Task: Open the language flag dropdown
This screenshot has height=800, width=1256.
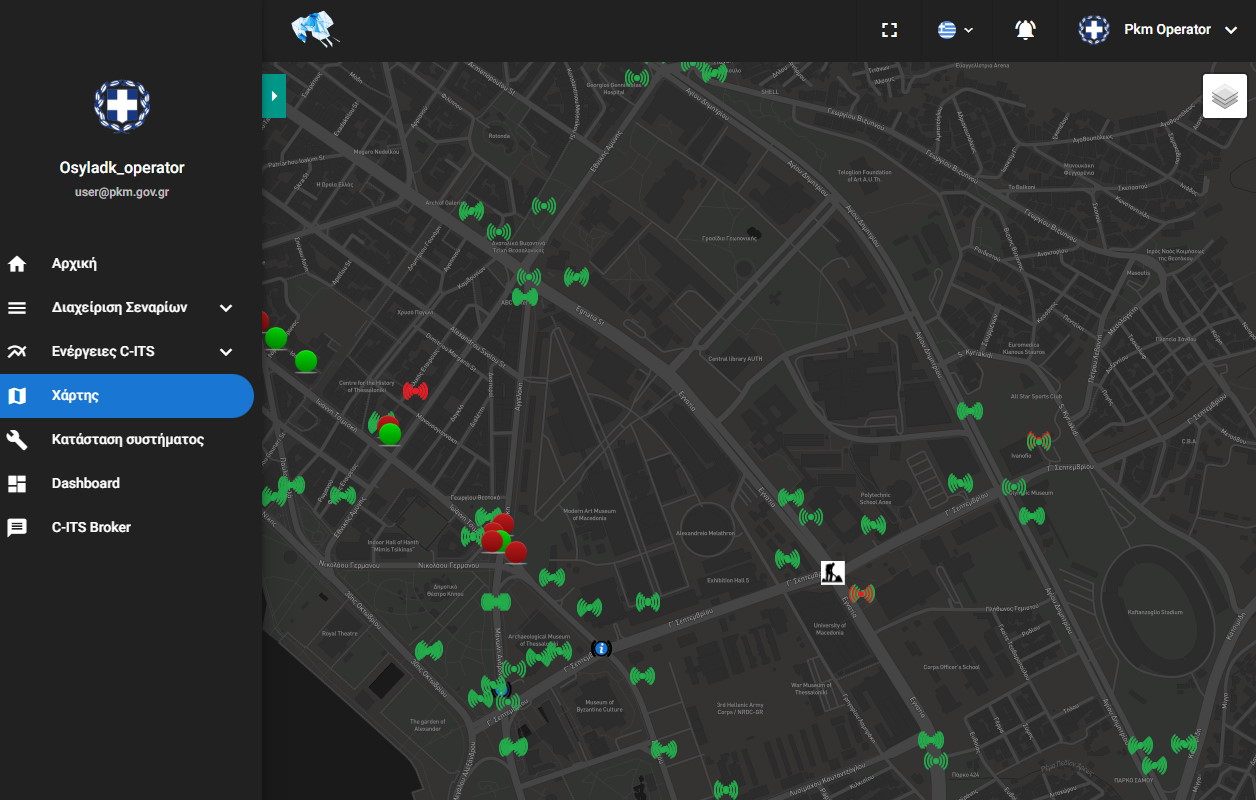Action: 955,30
